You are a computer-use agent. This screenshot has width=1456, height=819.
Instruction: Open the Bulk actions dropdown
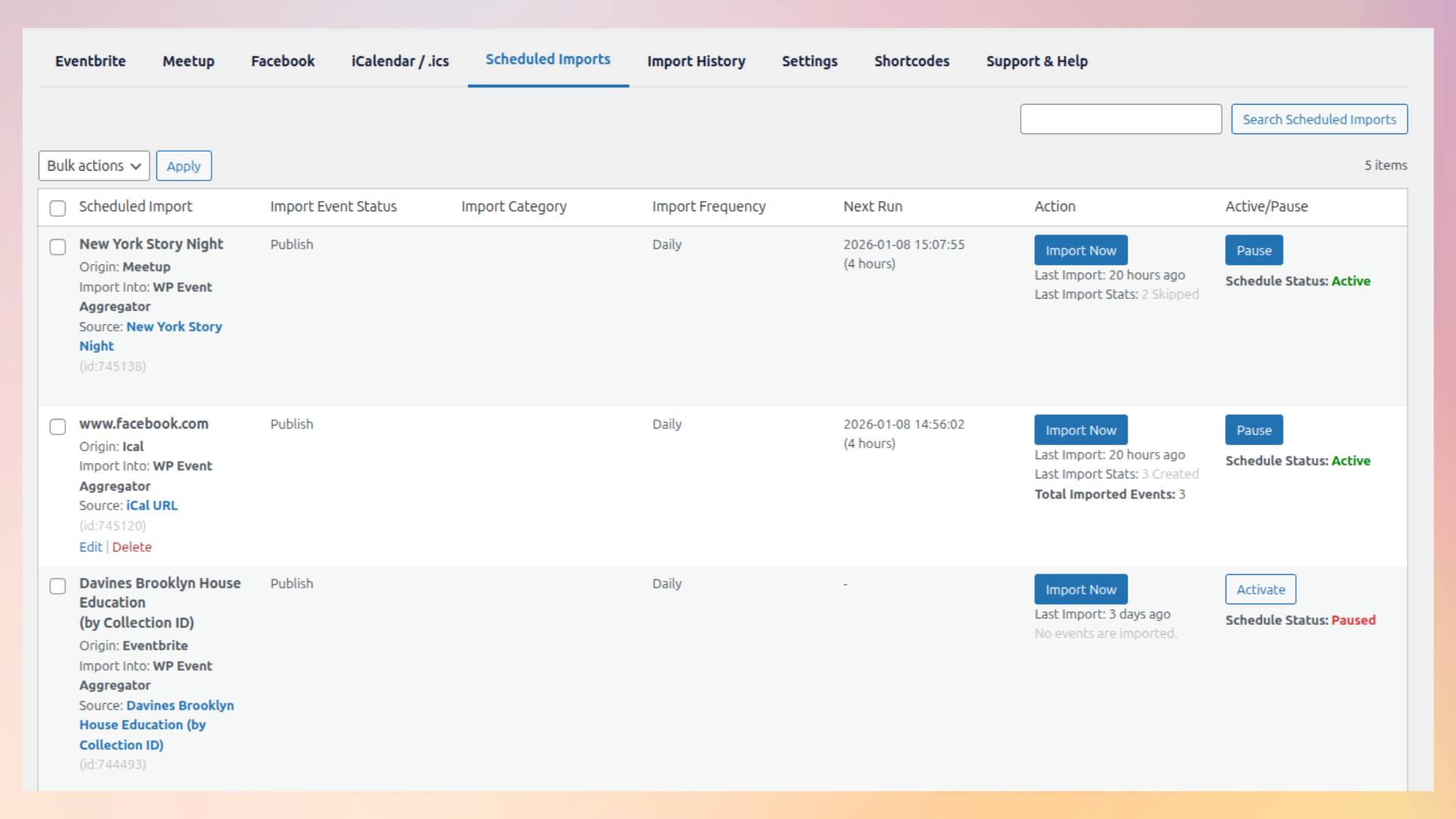click(93, 165)
